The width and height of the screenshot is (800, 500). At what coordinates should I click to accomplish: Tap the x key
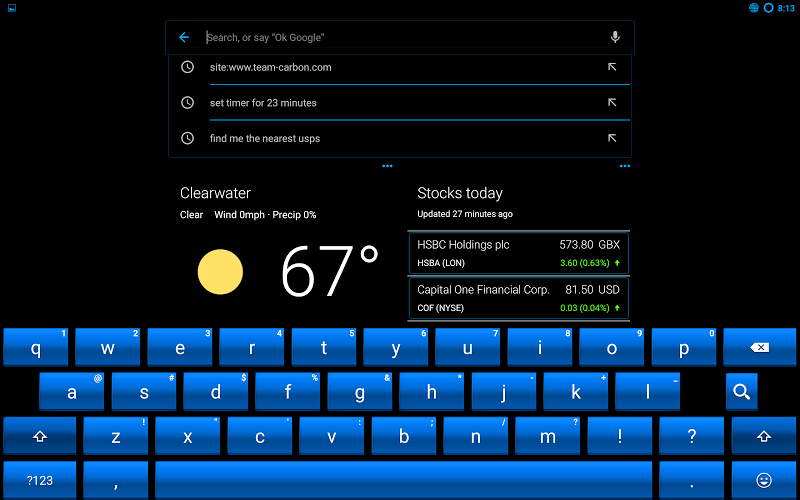(188, 436)
